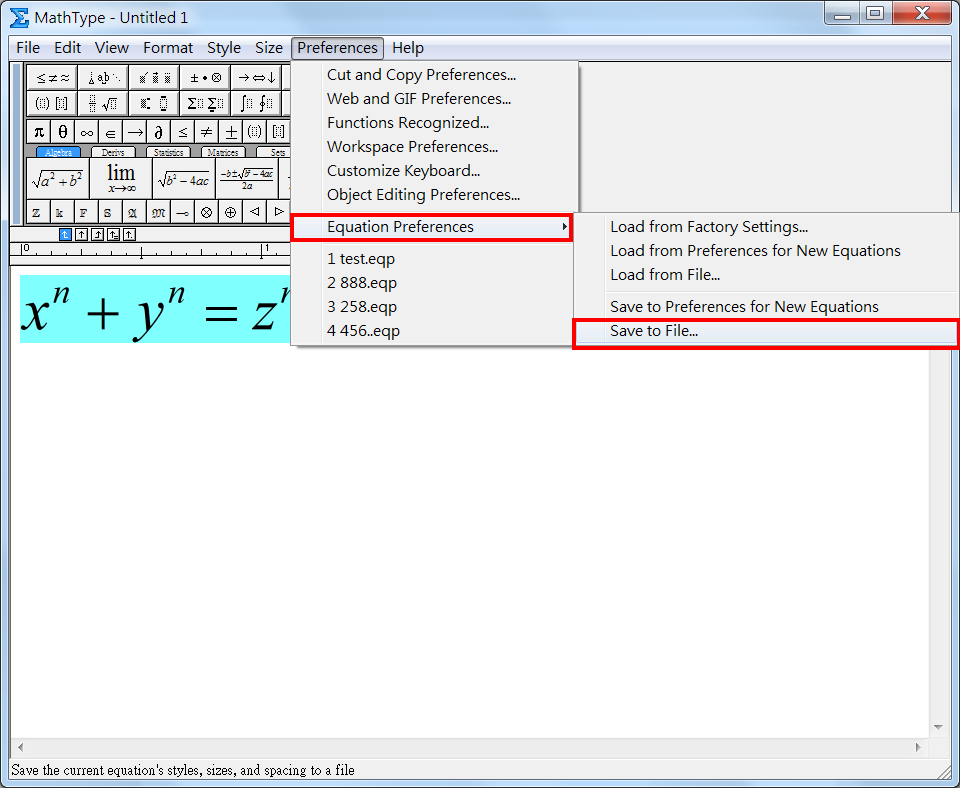This screenshot has width=960, height=788.
Task: Choose Cut and Copy Preferences
Action: pos(435,75)
